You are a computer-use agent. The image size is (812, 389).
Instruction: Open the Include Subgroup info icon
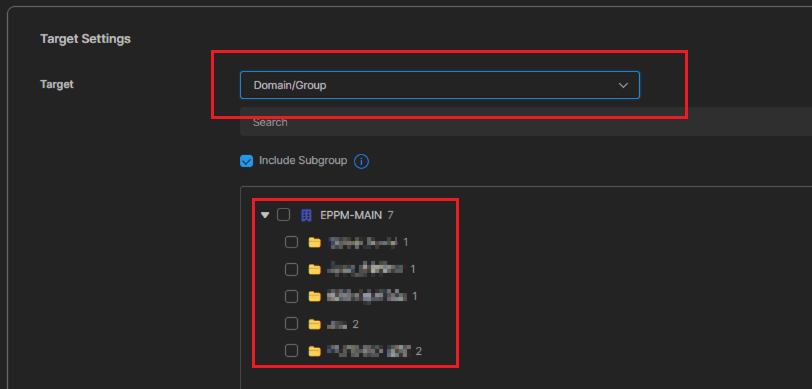pyautogui.click(x=361, y=162)
